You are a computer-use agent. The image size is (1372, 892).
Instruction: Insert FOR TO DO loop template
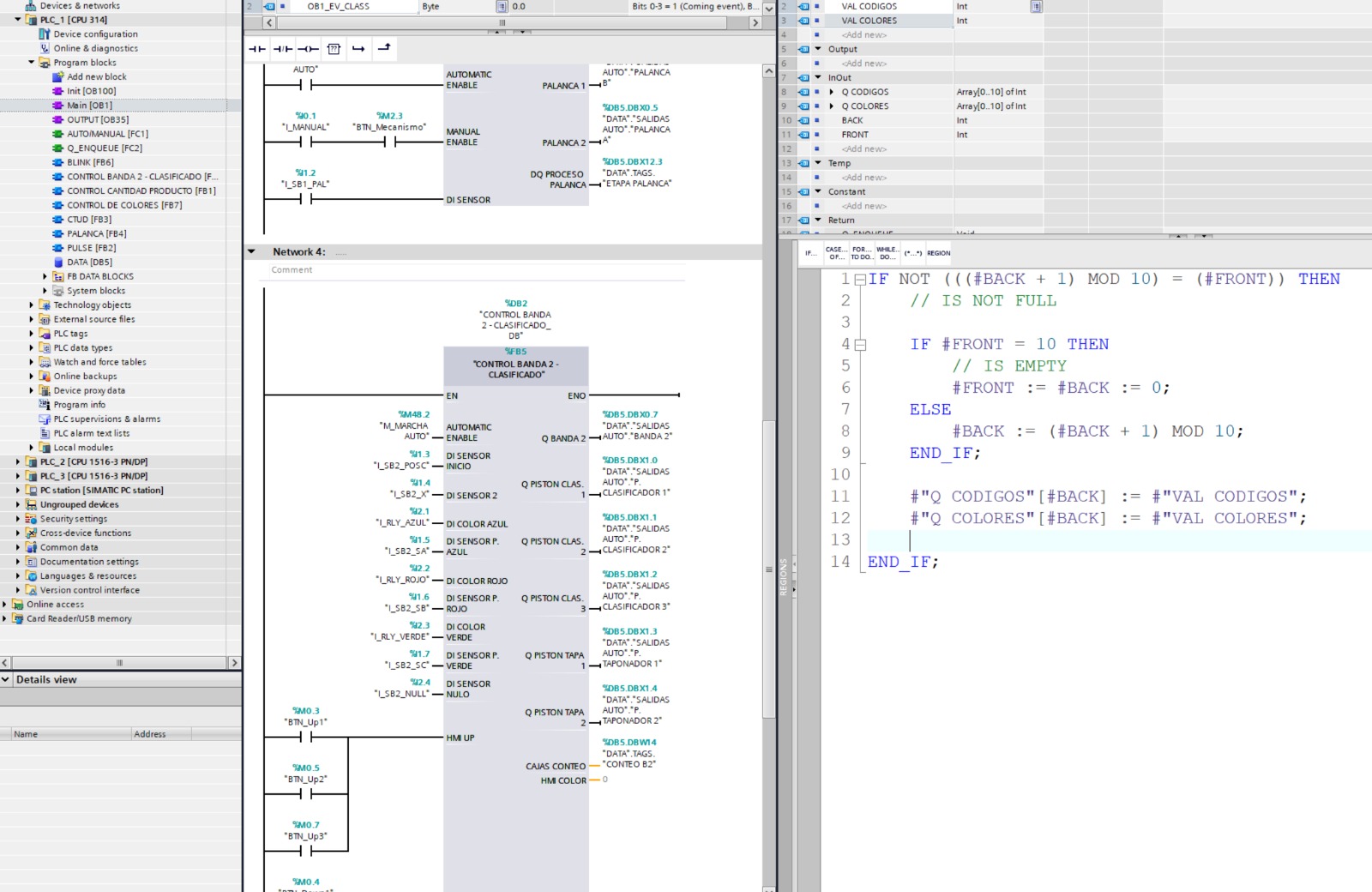pos(862,253)
